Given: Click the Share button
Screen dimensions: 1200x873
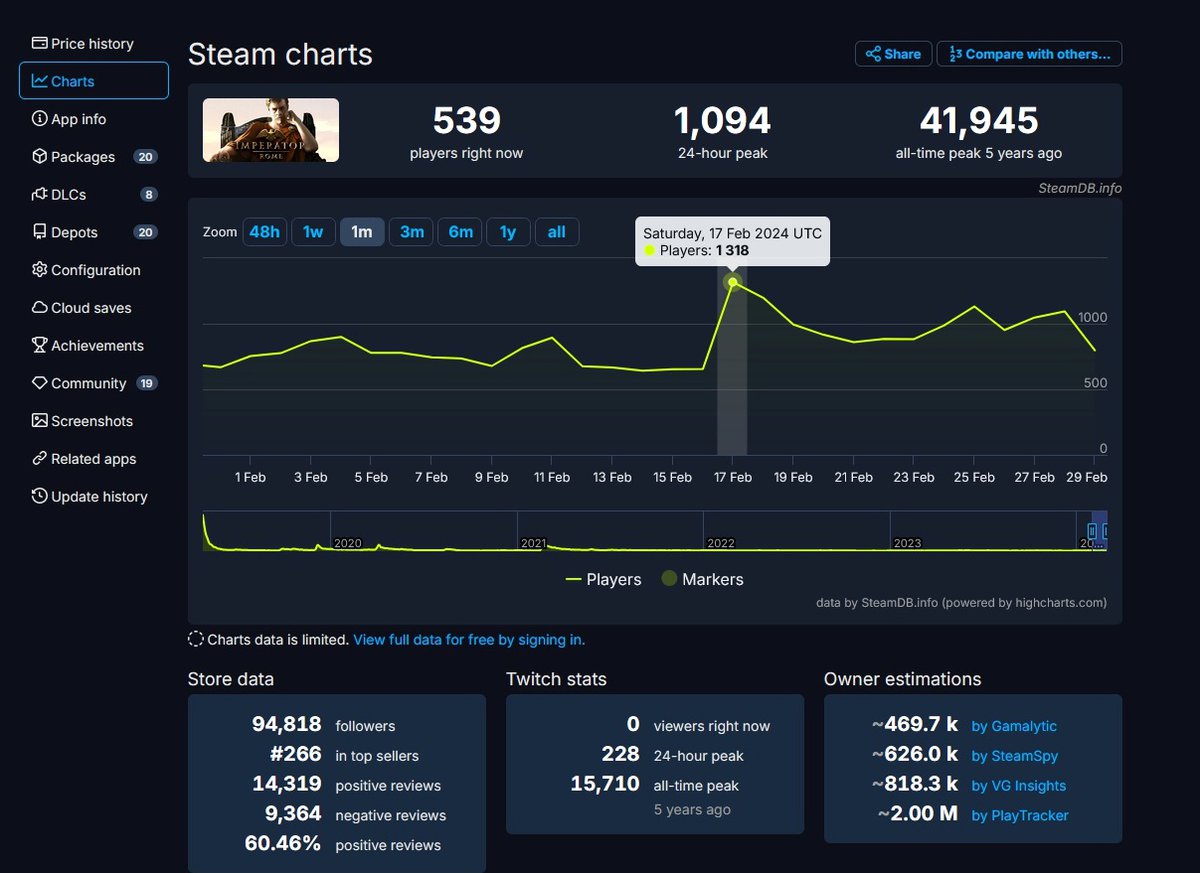Looking at the screenshot, I should pyautogui.click(x=893, y=54).
